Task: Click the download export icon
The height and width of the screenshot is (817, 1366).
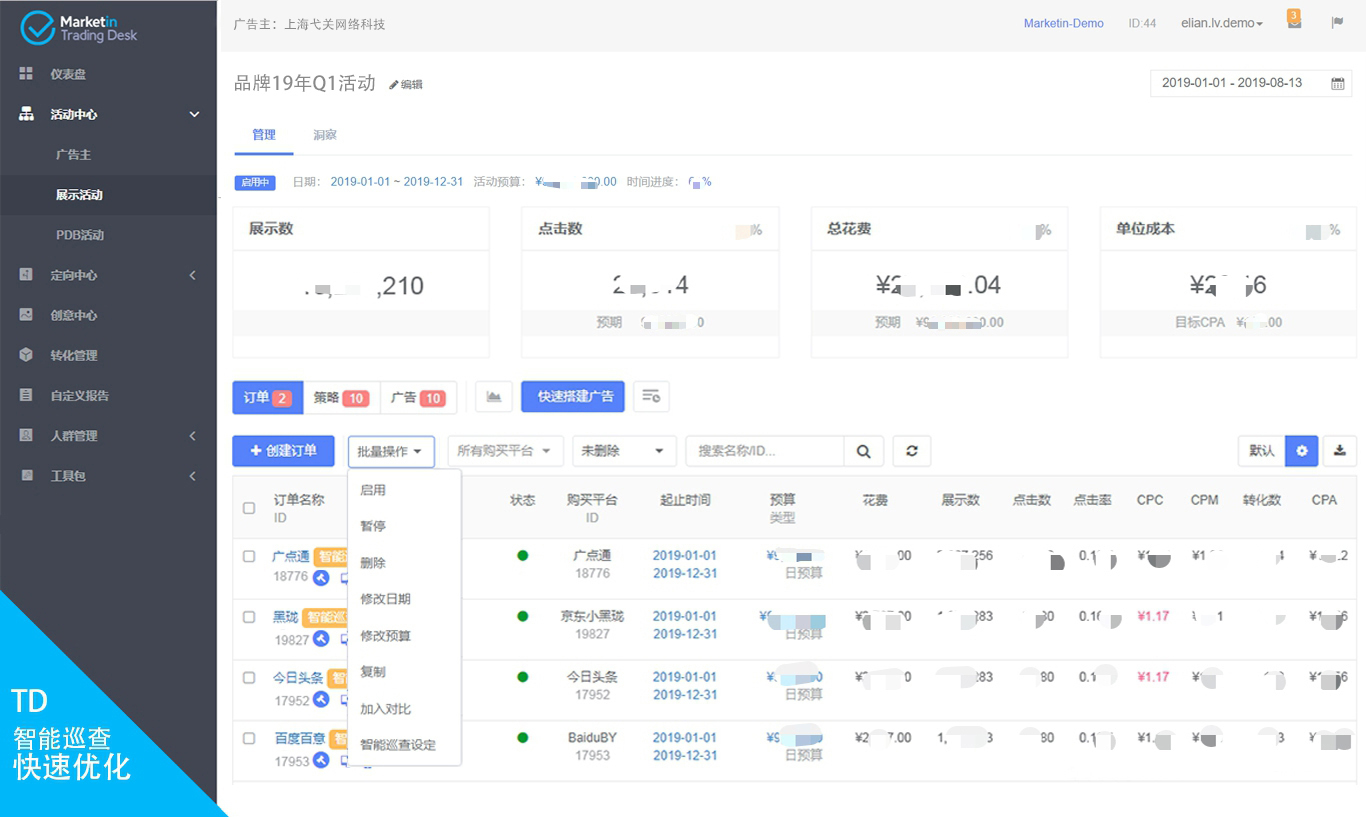Action: (x=1340, y=451)
